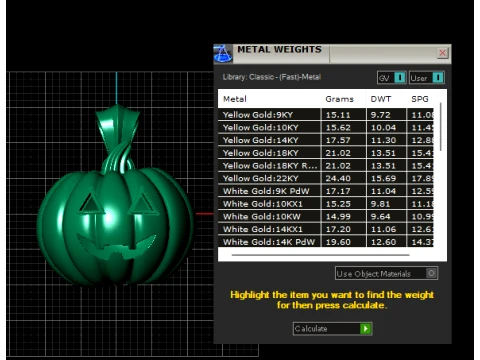Click the Grams column header
Screen dimensions: 480x360
(x=339, y=99)
